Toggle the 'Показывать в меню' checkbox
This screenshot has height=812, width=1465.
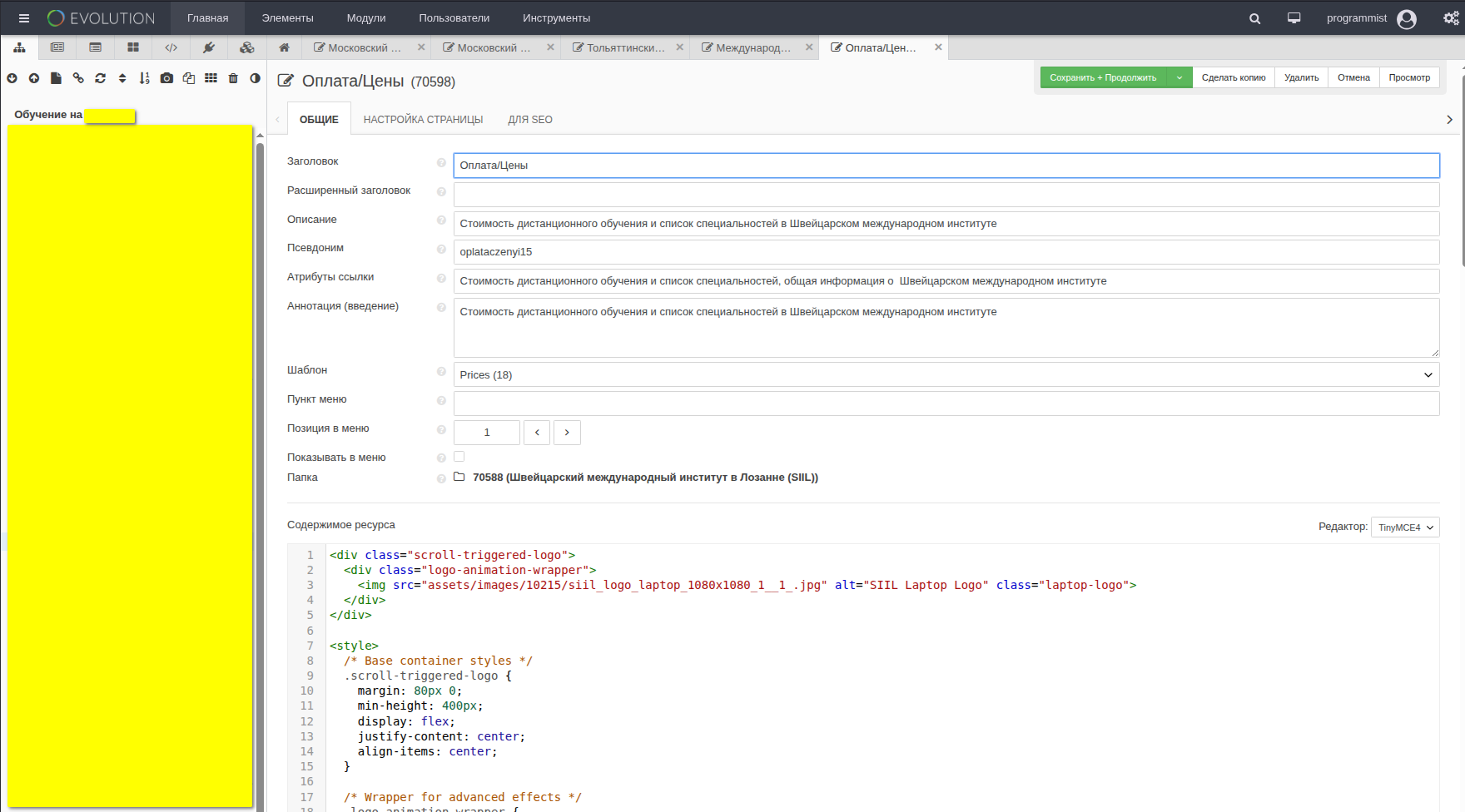point(459,457)
